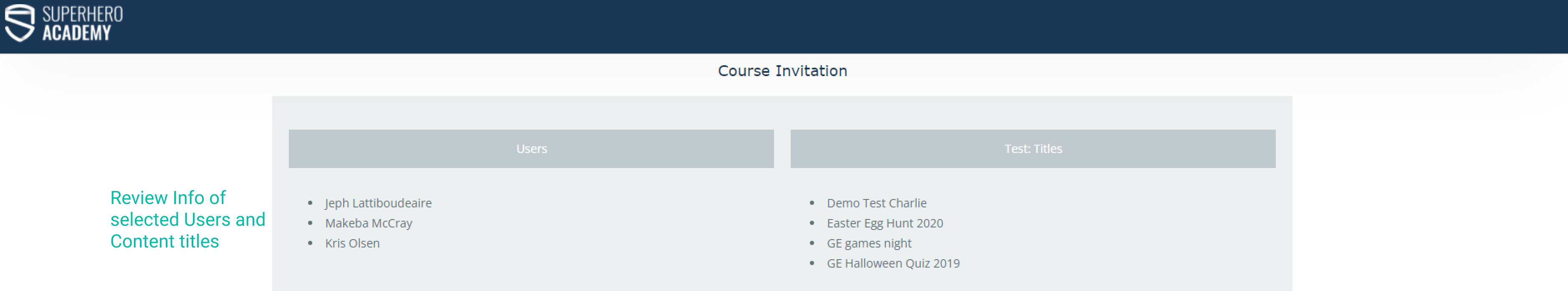Click the bullet beside Demo Test Charlie

click(812, 203)
